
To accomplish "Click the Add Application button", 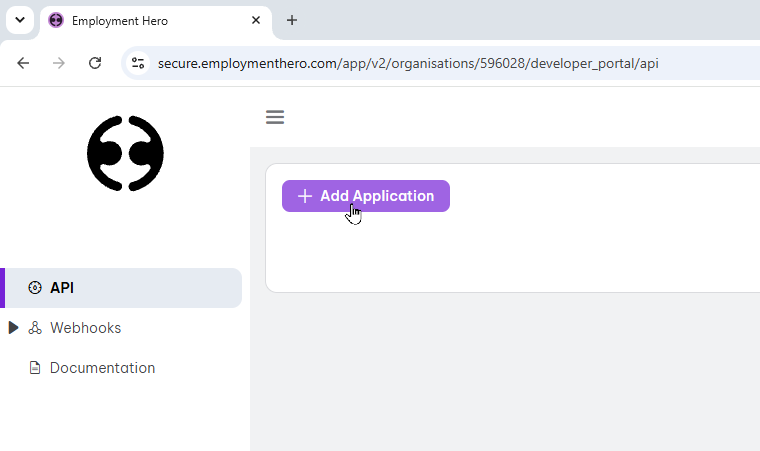I will click(366, 196).
